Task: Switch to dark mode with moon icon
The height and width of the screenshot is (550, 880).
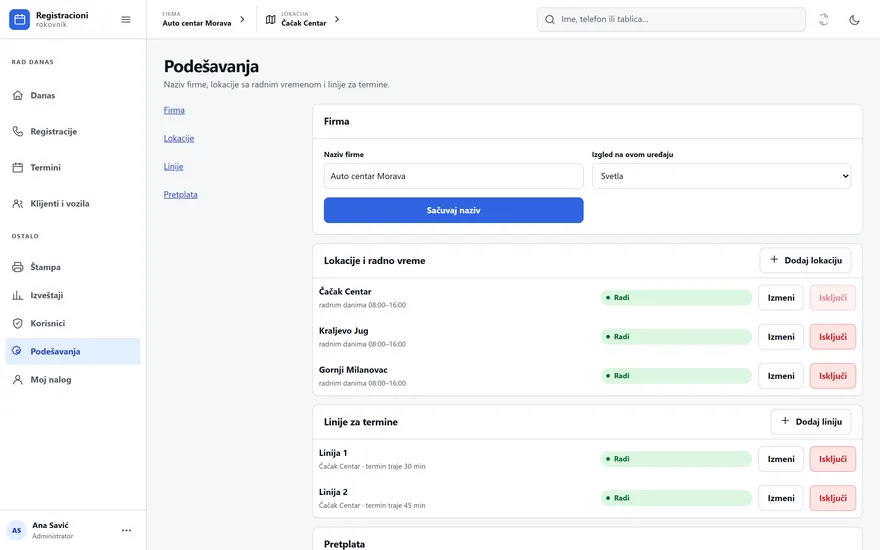Action: coord(854,20)
